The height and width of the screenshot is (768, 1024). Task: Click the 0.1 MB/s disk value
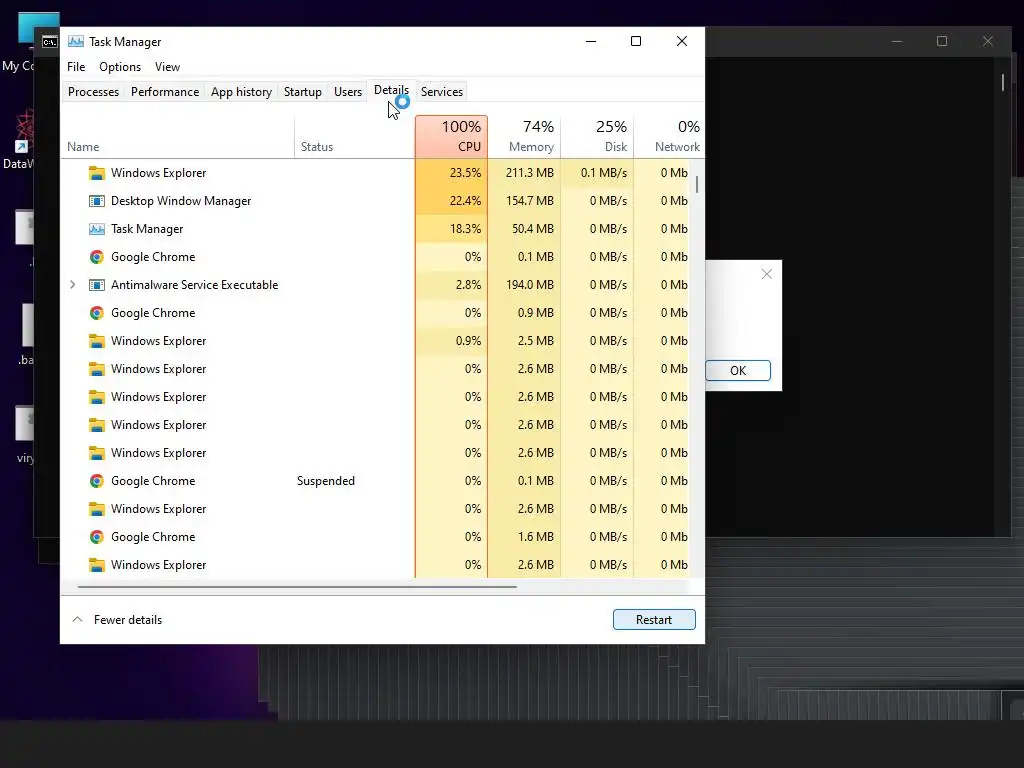(603, 173)
